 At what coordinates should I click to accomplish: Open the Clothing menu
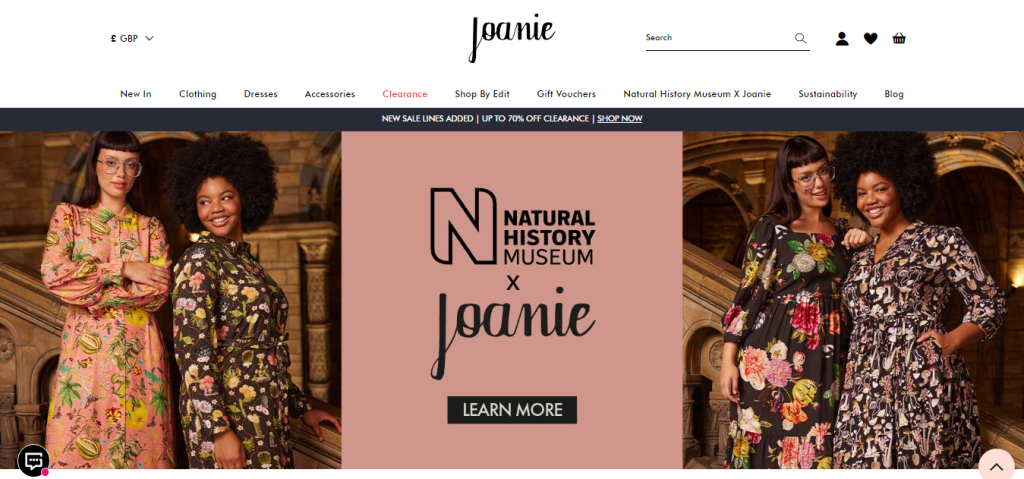tap(198, 94)
